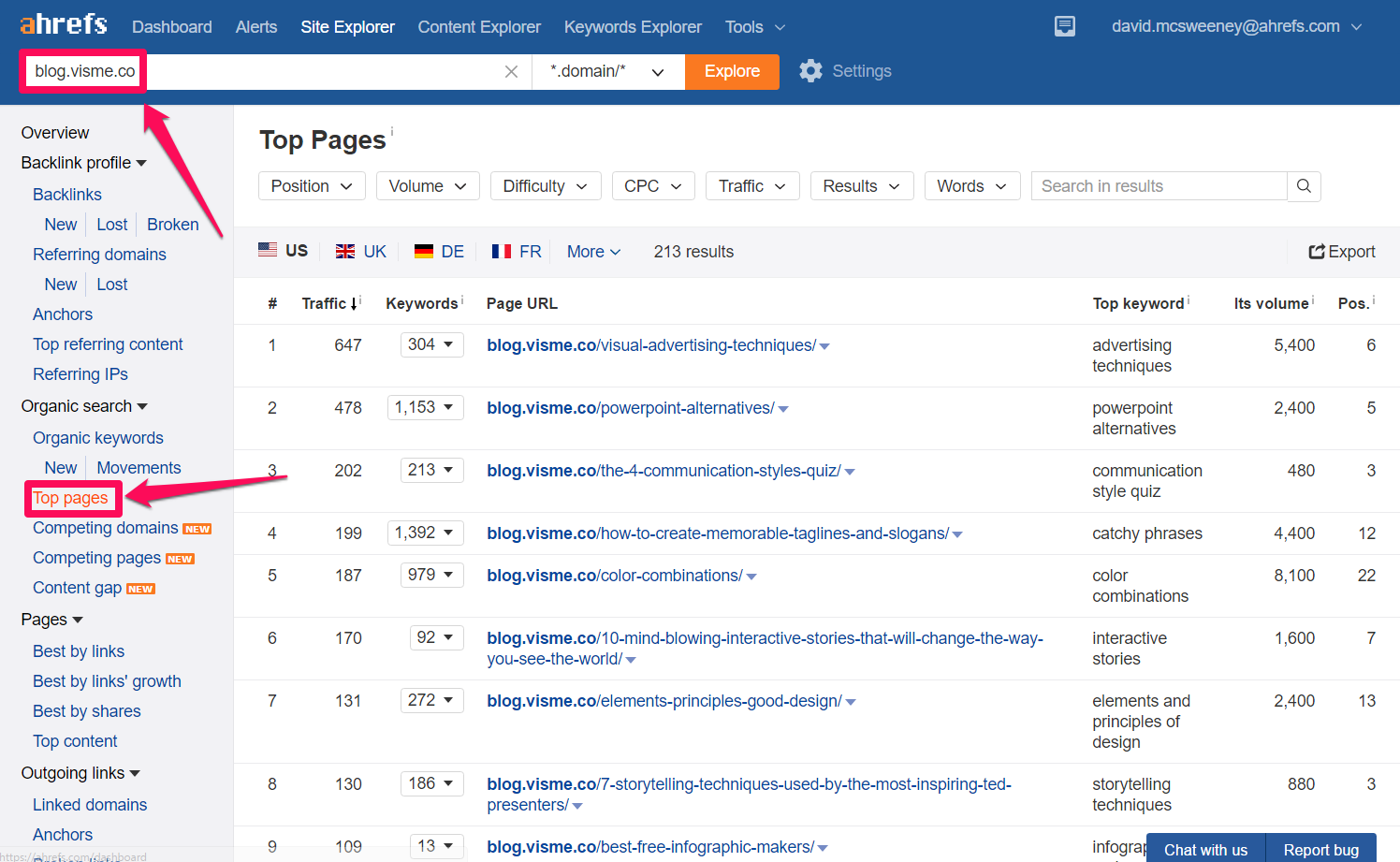Image resolution: width=1400 pixels, height=862 pixels.
Task: Open info tooltip next to Top Pages heading
Action: 392,130
